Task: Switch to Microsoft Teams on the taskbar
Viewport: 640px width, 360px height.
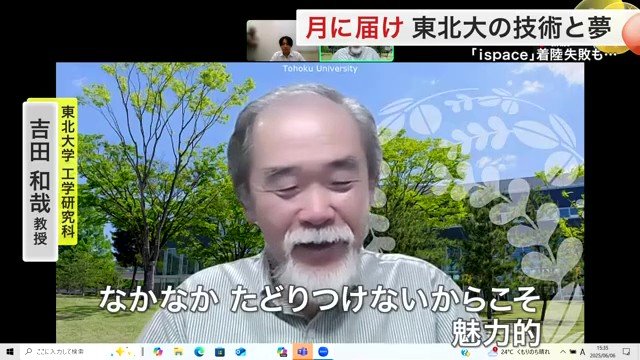Action: tap(302, 351)
